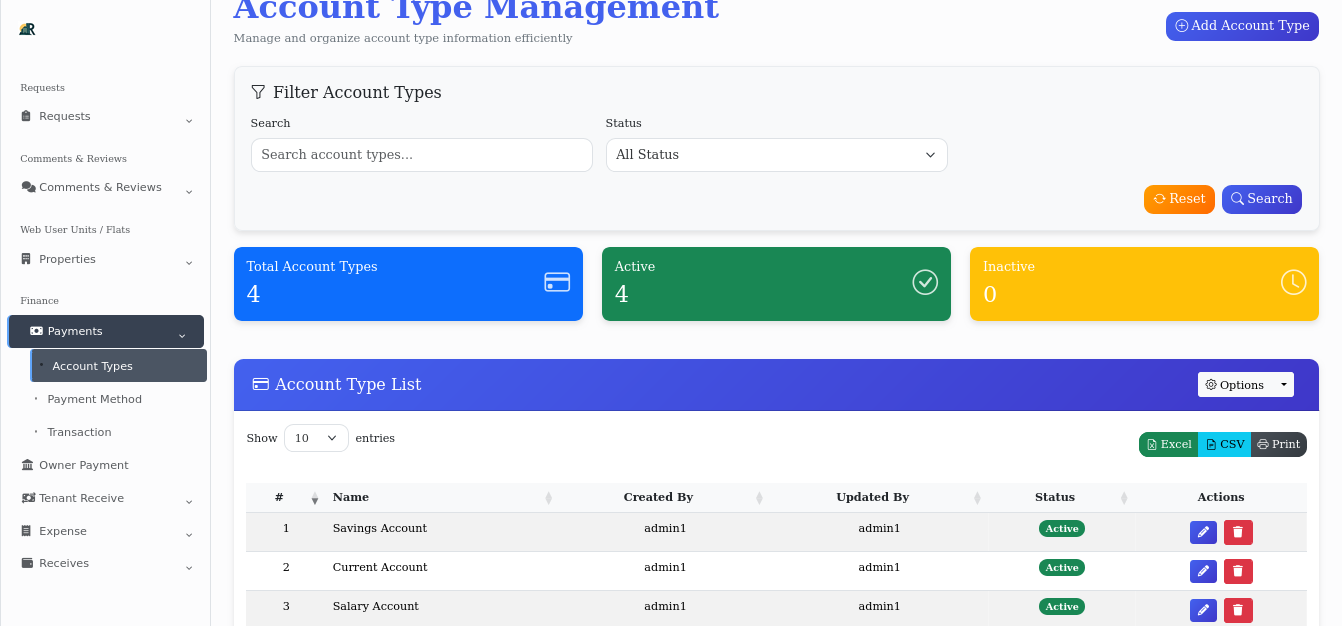This screenshot has height=626, width=1342.
Task: Click the Add Account Type button
Action: tap(1241, 26)
